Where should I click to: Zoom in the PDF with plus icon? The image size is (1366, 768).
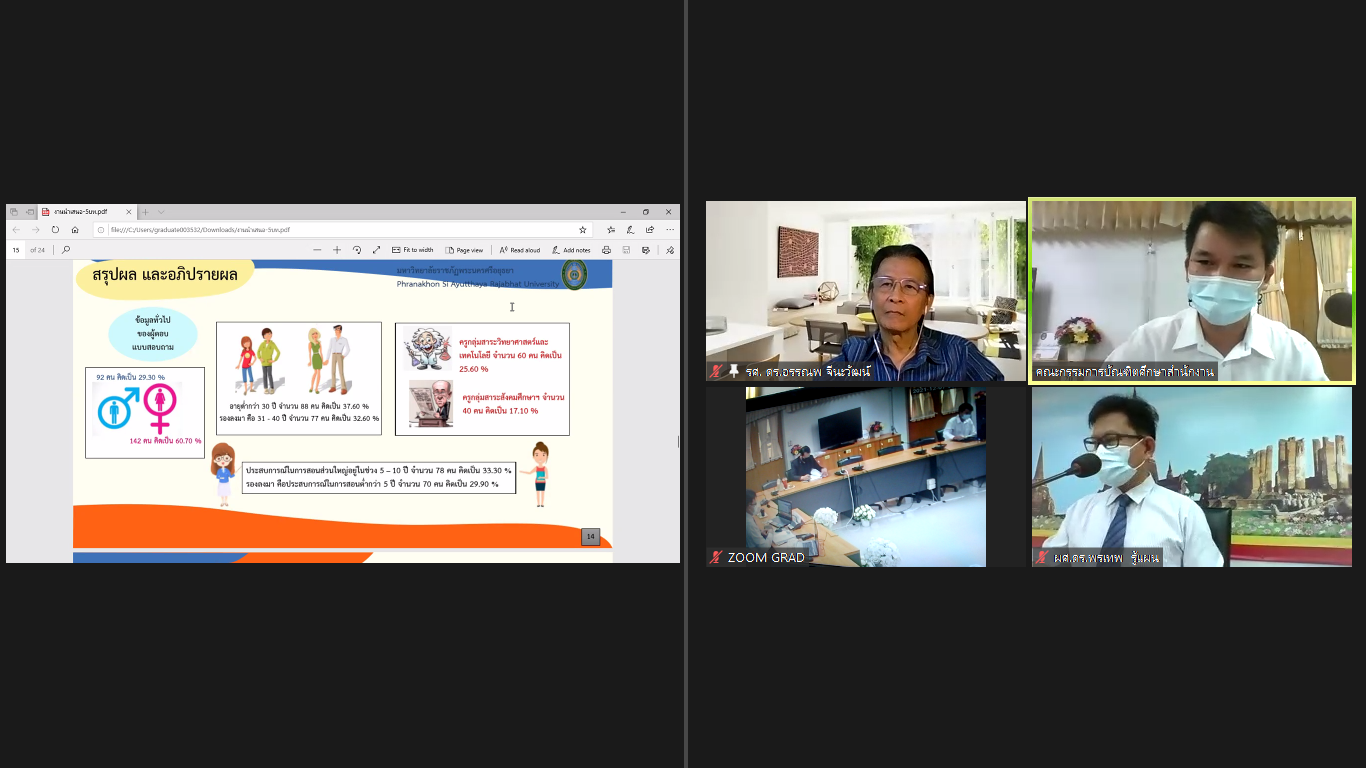click(x=337, y=250)
